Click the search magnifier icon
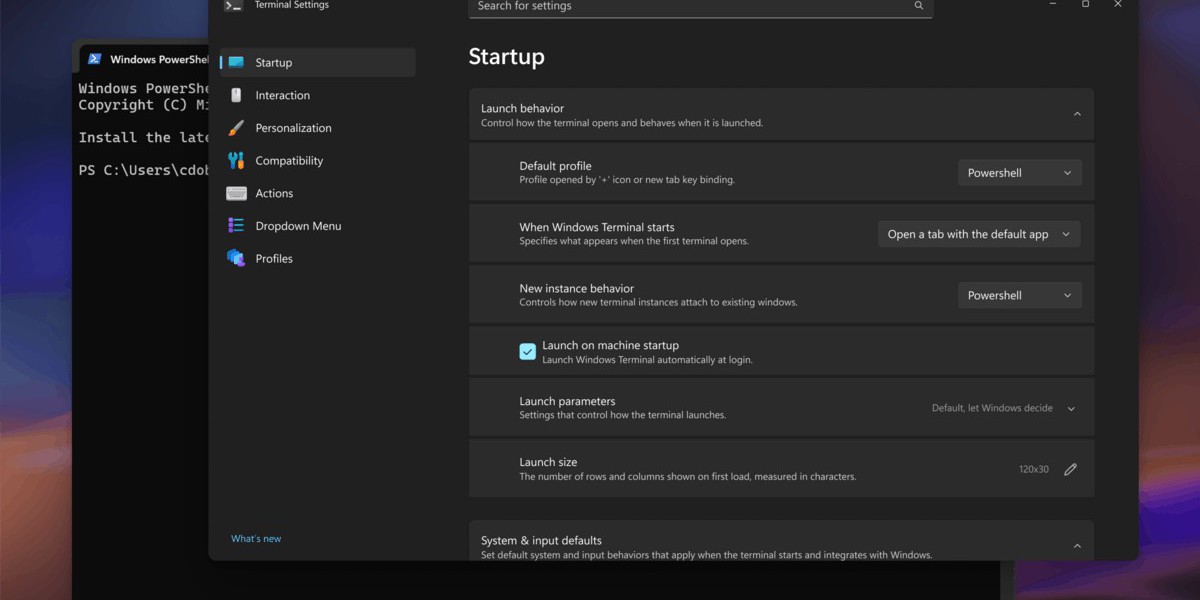 click(x=918, y=6)
